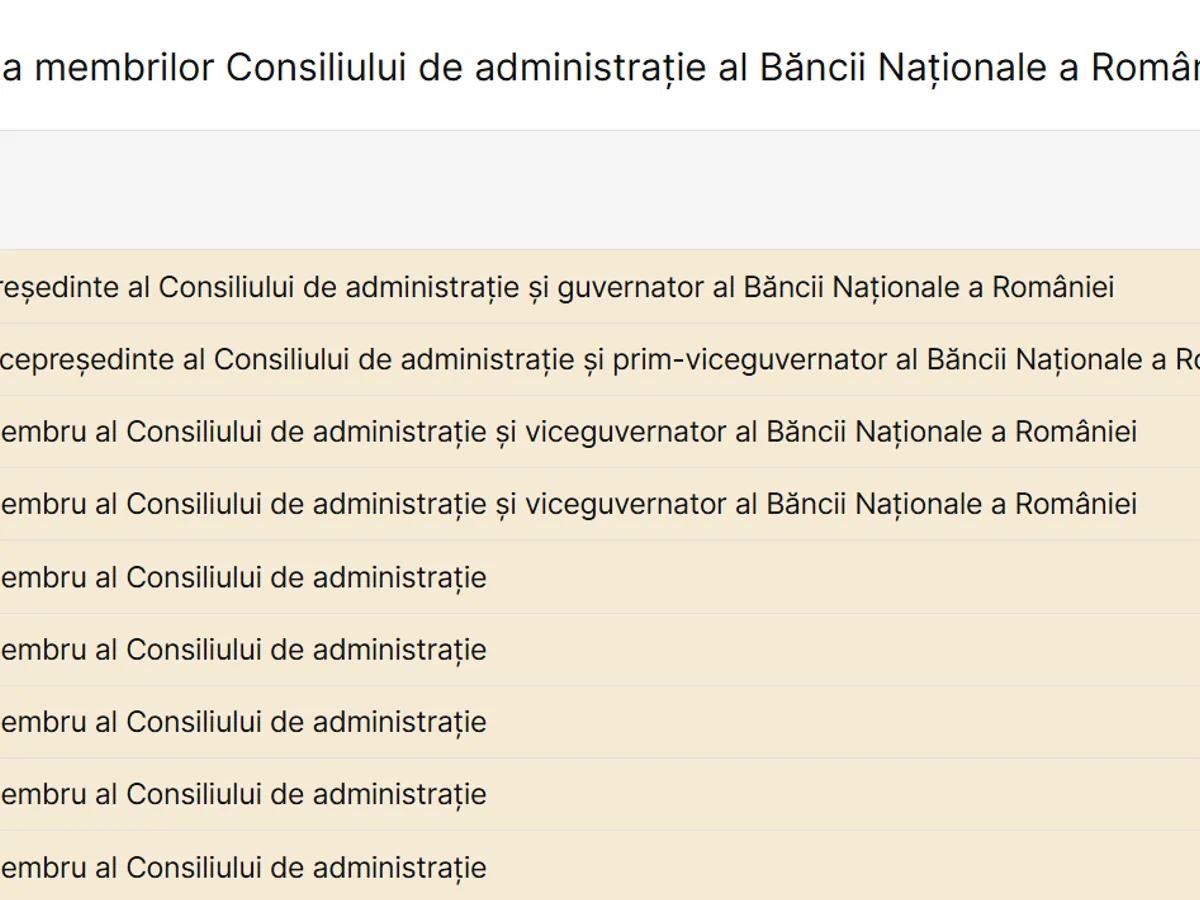Click the third plain membru al Consiliului row

click(242, 722)
